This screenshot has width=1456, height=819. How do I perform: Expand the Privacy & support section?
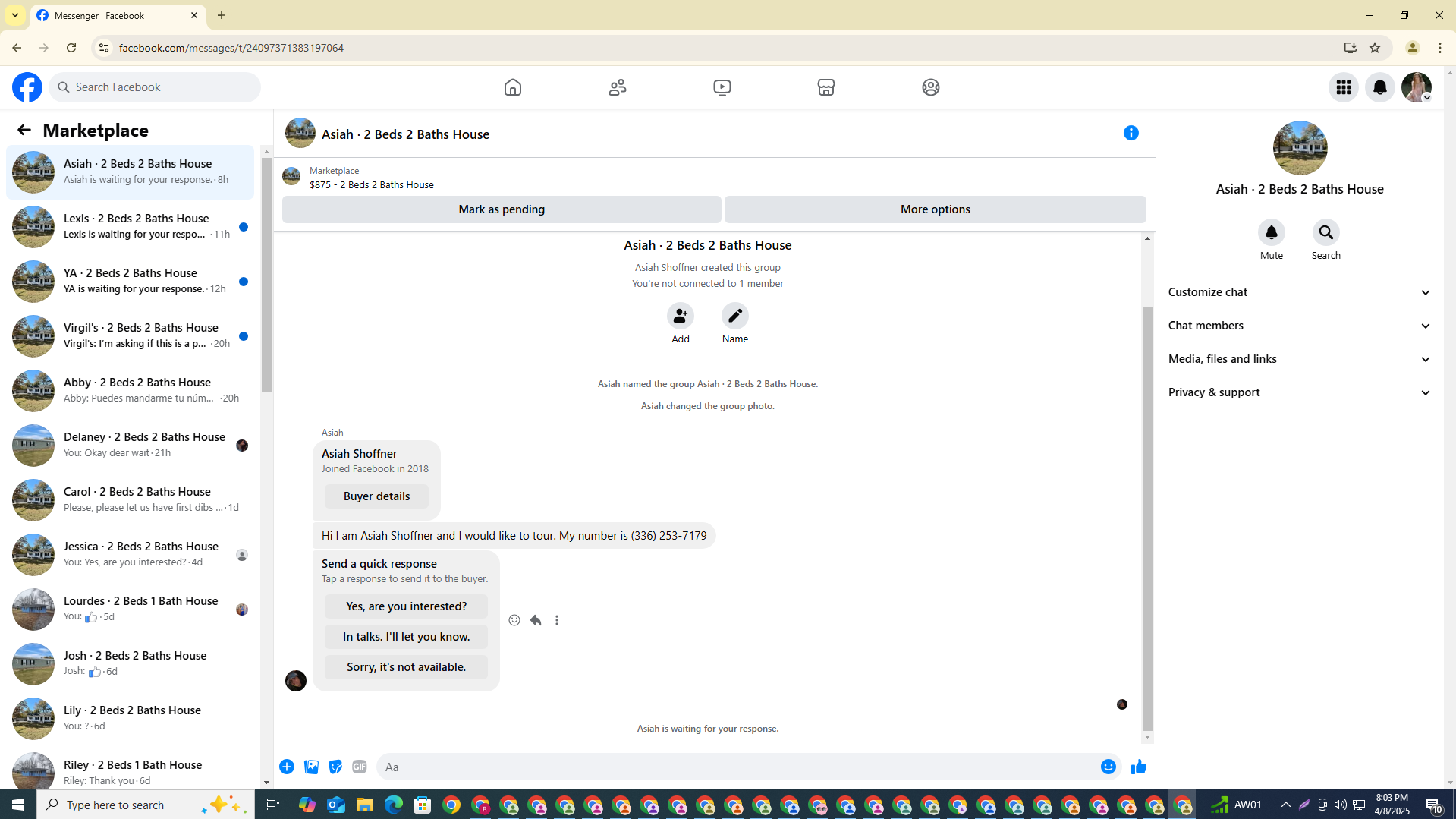[x=1300, y=392]
